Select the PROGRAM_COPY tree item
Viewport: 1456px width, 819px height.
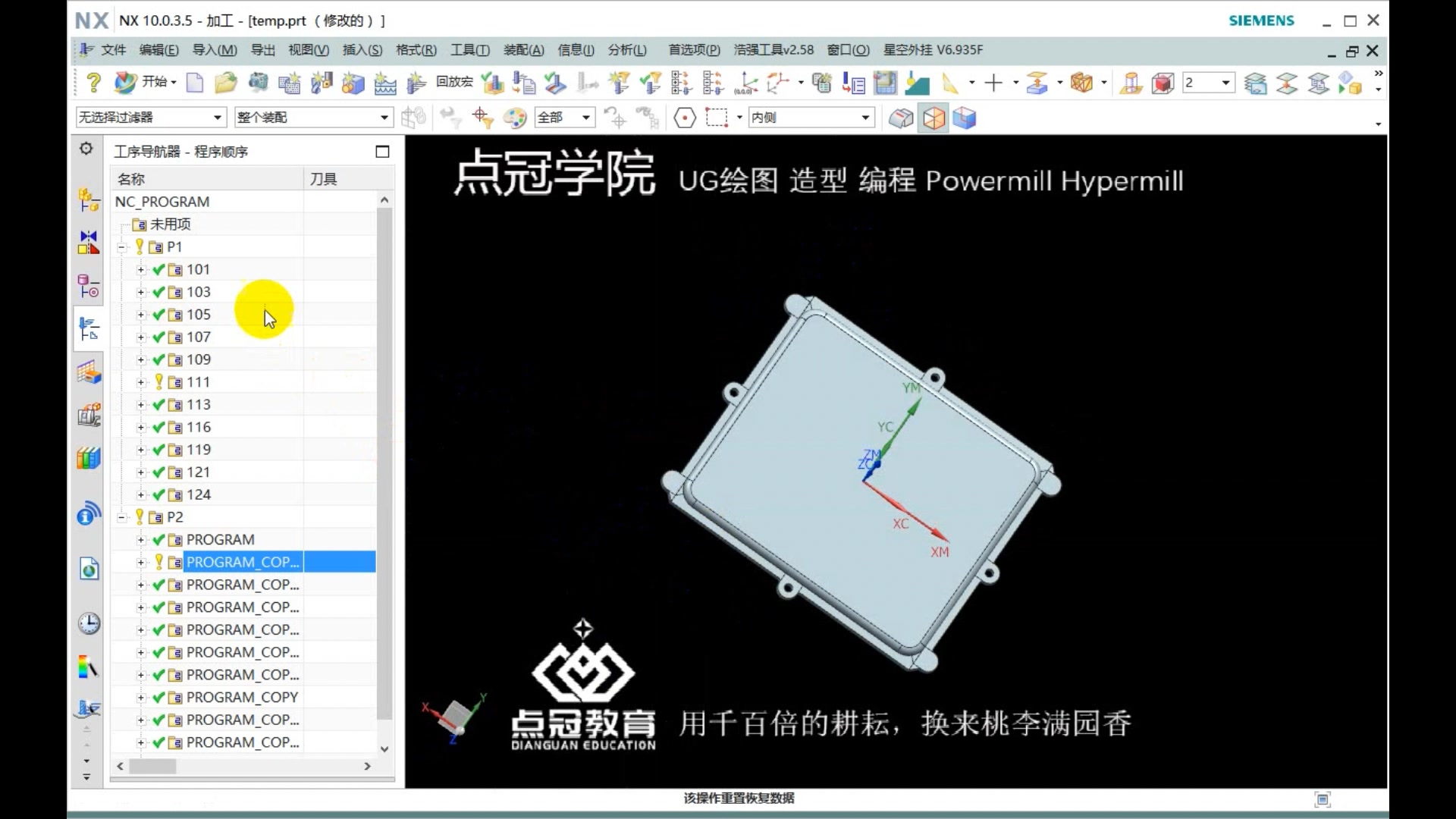[x=242, y=697]
